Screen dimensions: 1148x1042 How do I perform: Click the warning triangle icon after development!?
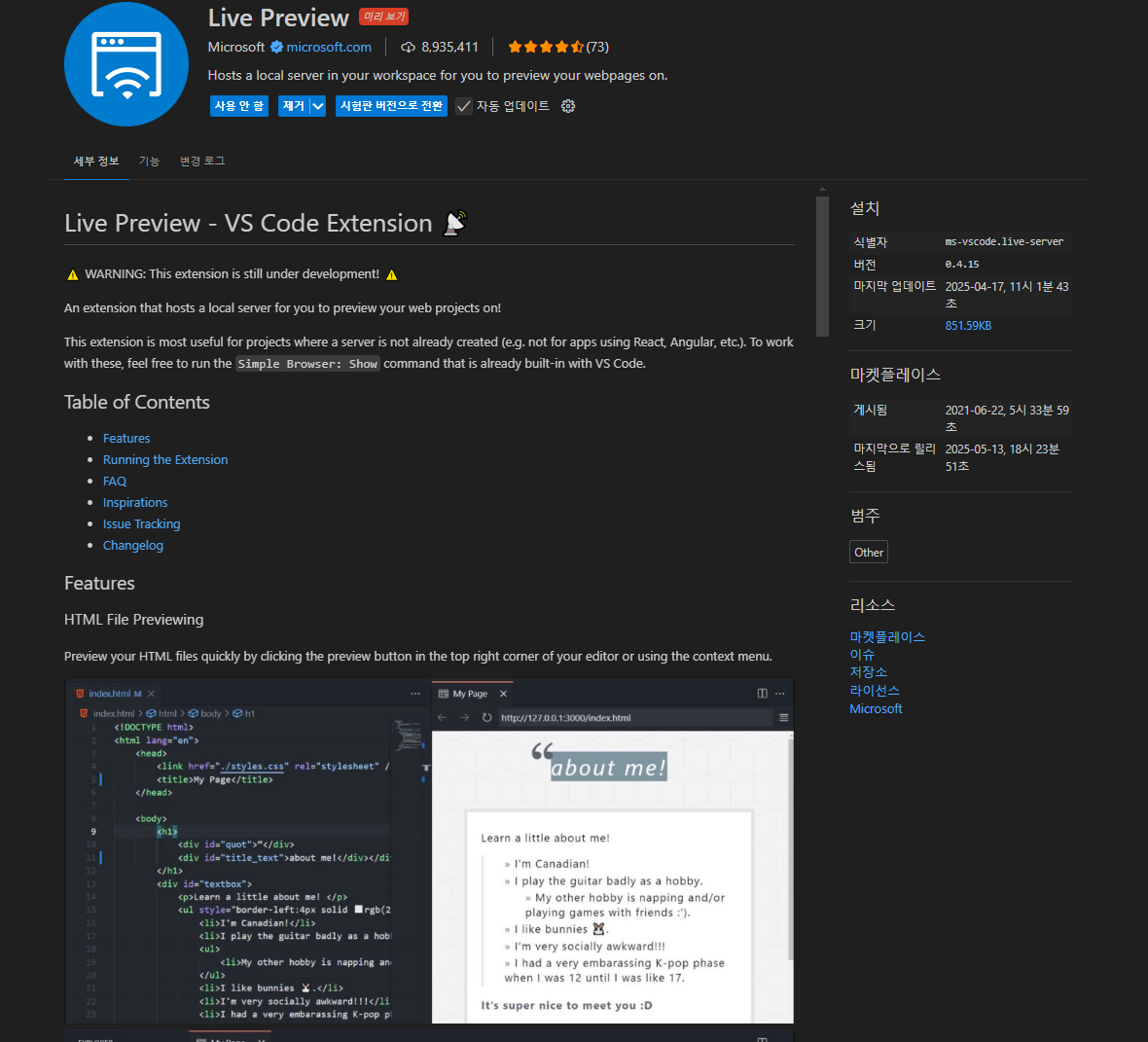tap(392, 274)
